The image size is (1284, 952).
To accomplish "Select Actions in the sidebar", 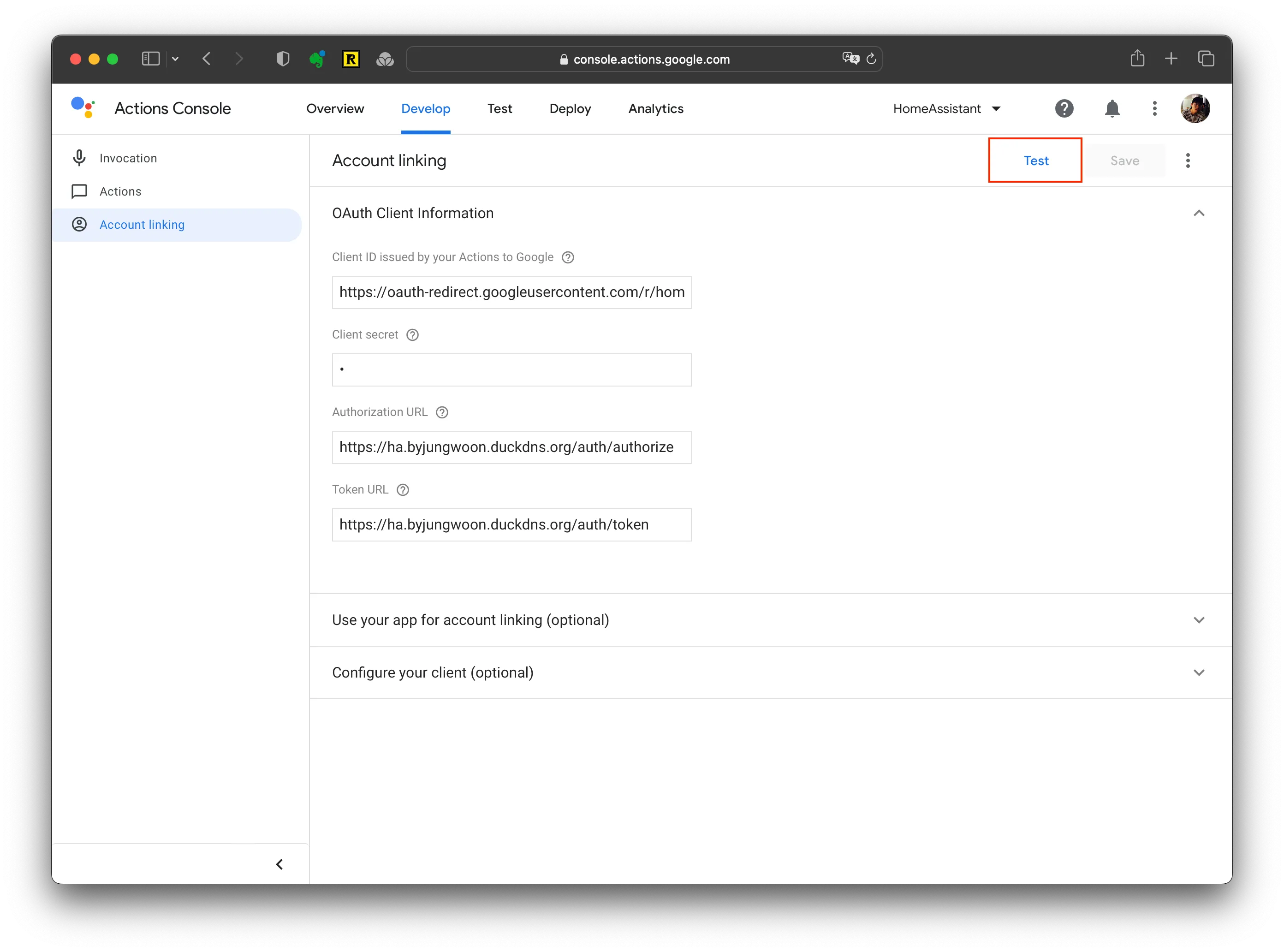I will [176, 191].
